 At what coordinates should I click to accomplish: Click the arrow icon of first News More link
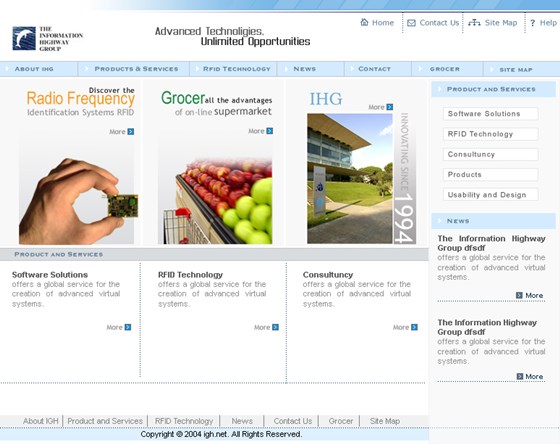click(x=519, y=295)
